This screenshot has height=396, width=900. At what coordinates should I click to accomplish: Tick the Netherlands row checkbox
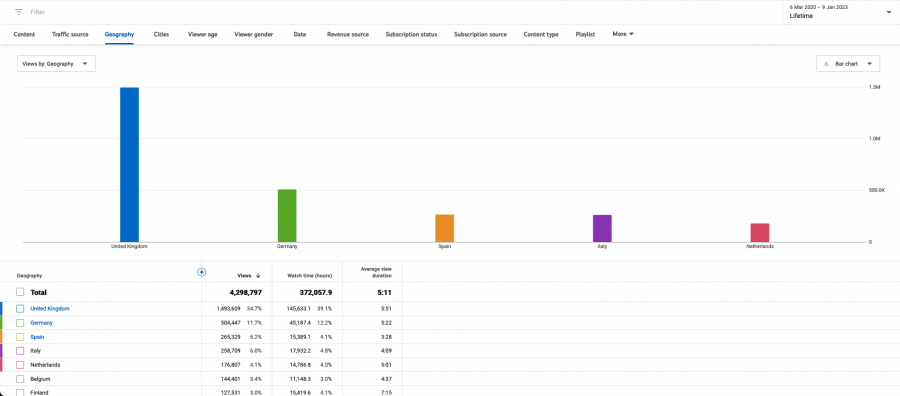coord(20,365)
